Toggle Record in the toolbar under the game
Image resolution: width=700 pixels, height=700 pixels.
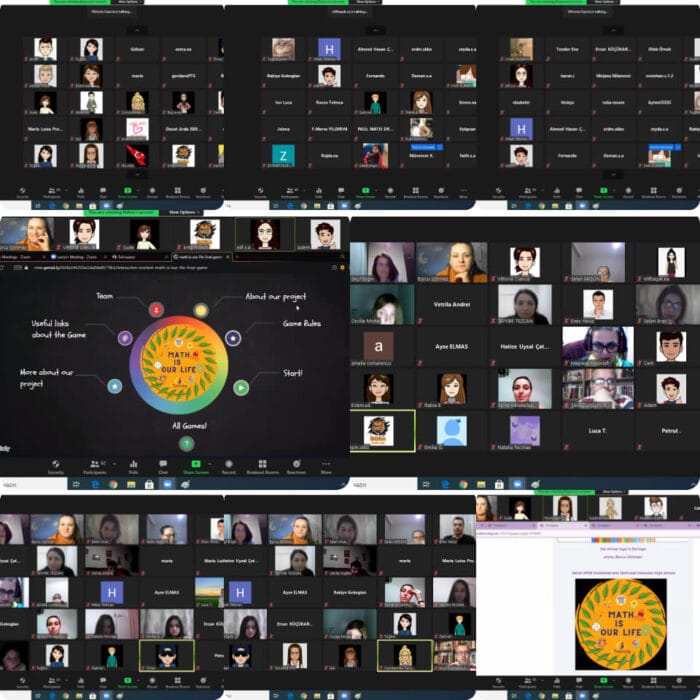(228, 466)
